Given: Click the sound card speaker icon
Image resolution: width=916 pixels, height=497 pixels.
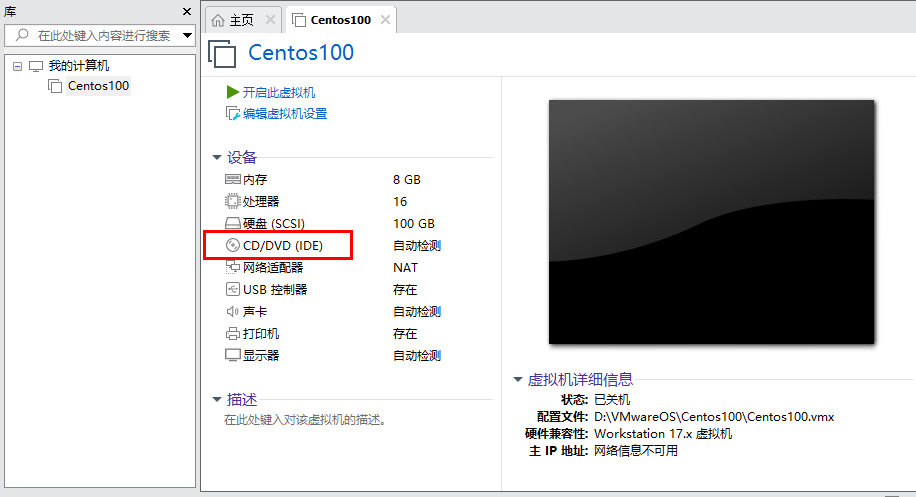Looking at the screenshot, I should 233,311.
